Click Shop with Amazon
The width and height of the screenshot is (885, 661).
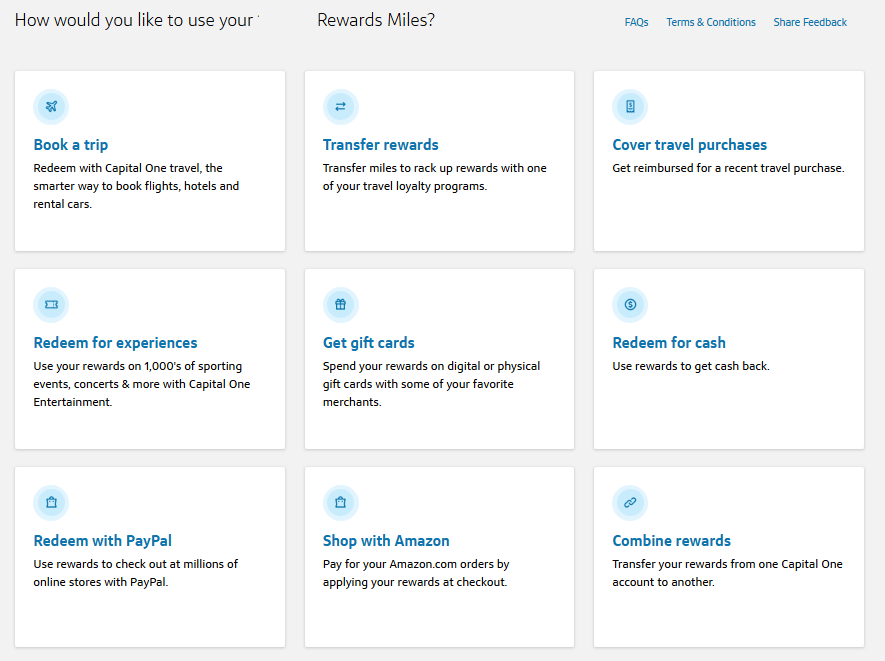click(386, 540)
